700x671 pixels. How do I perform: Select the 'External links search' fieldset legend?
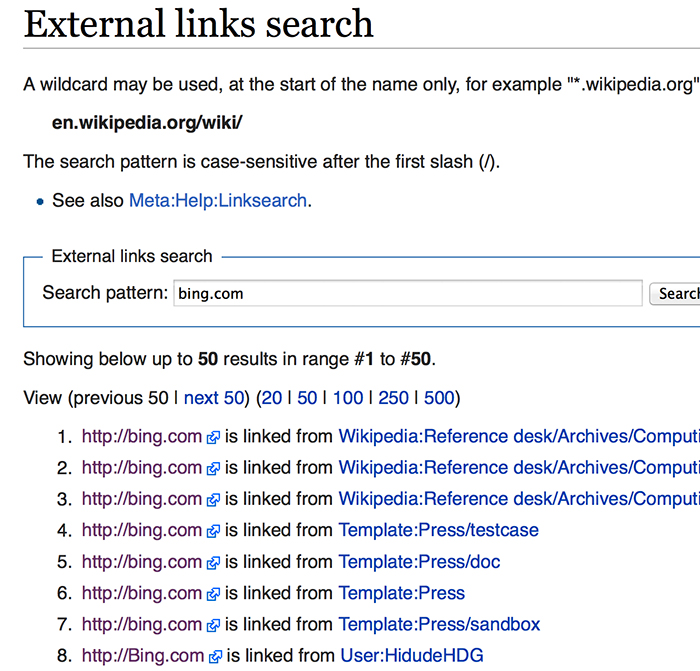tap(132, 256)
